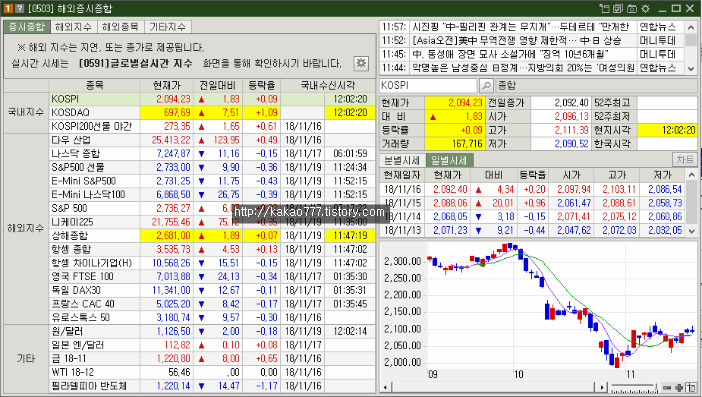Image resolution: width=702 pixels, height=397 pixels.
Task: Select the 항셍 차이나기업(H) row
Action: click(212, 263)
